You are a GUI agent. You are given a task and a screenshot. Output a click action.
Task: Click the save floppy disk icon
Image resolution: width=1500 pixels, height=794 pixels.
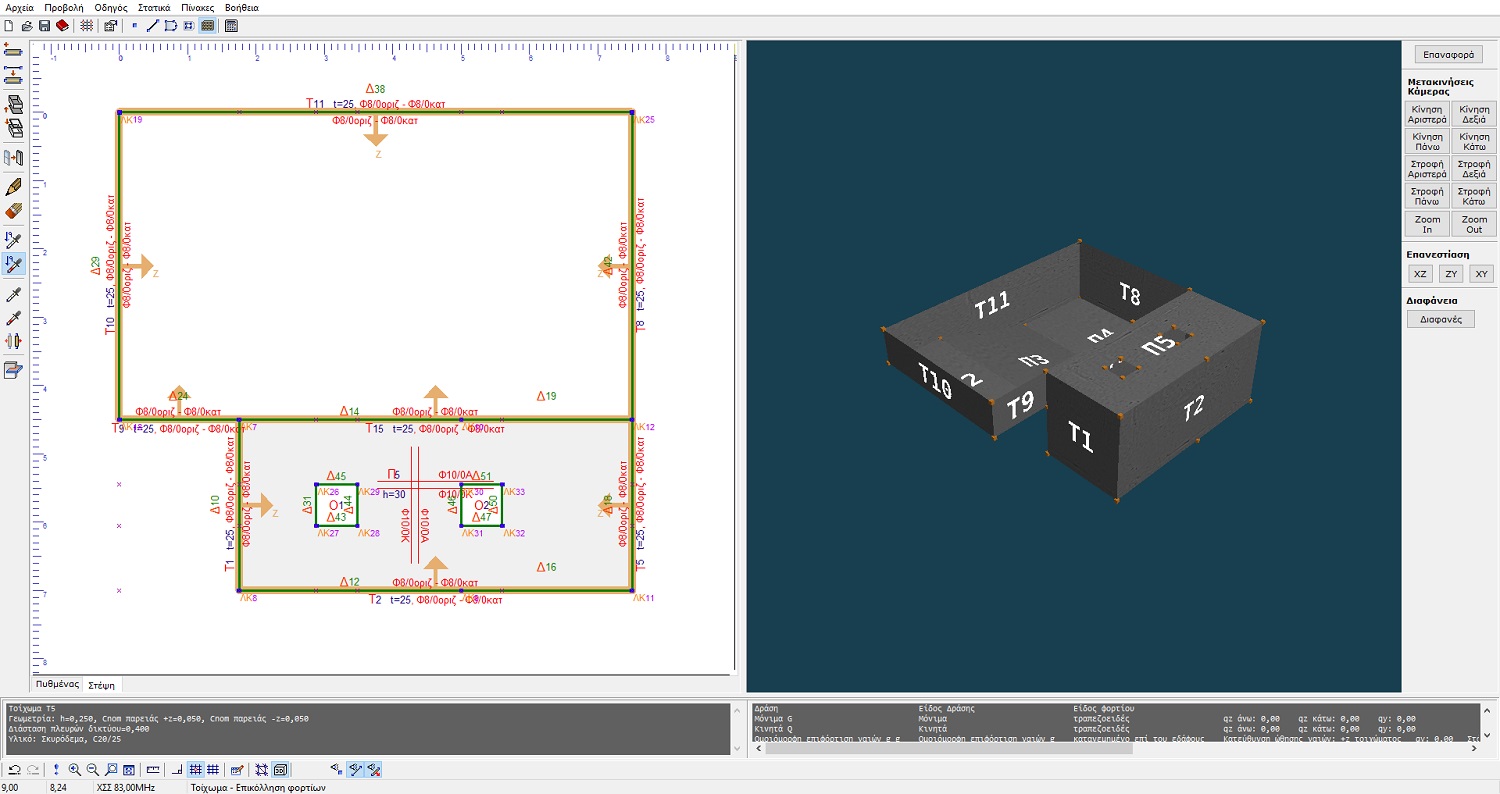pos(44,25)
